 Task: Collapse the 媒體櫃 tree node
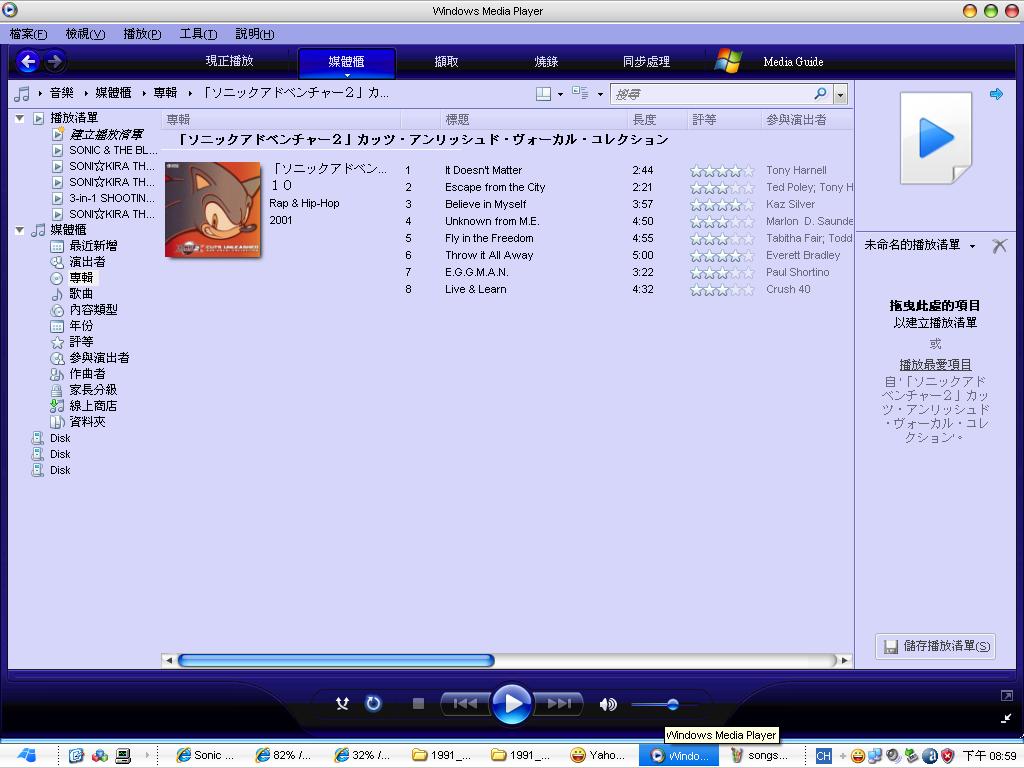[19, 230]
